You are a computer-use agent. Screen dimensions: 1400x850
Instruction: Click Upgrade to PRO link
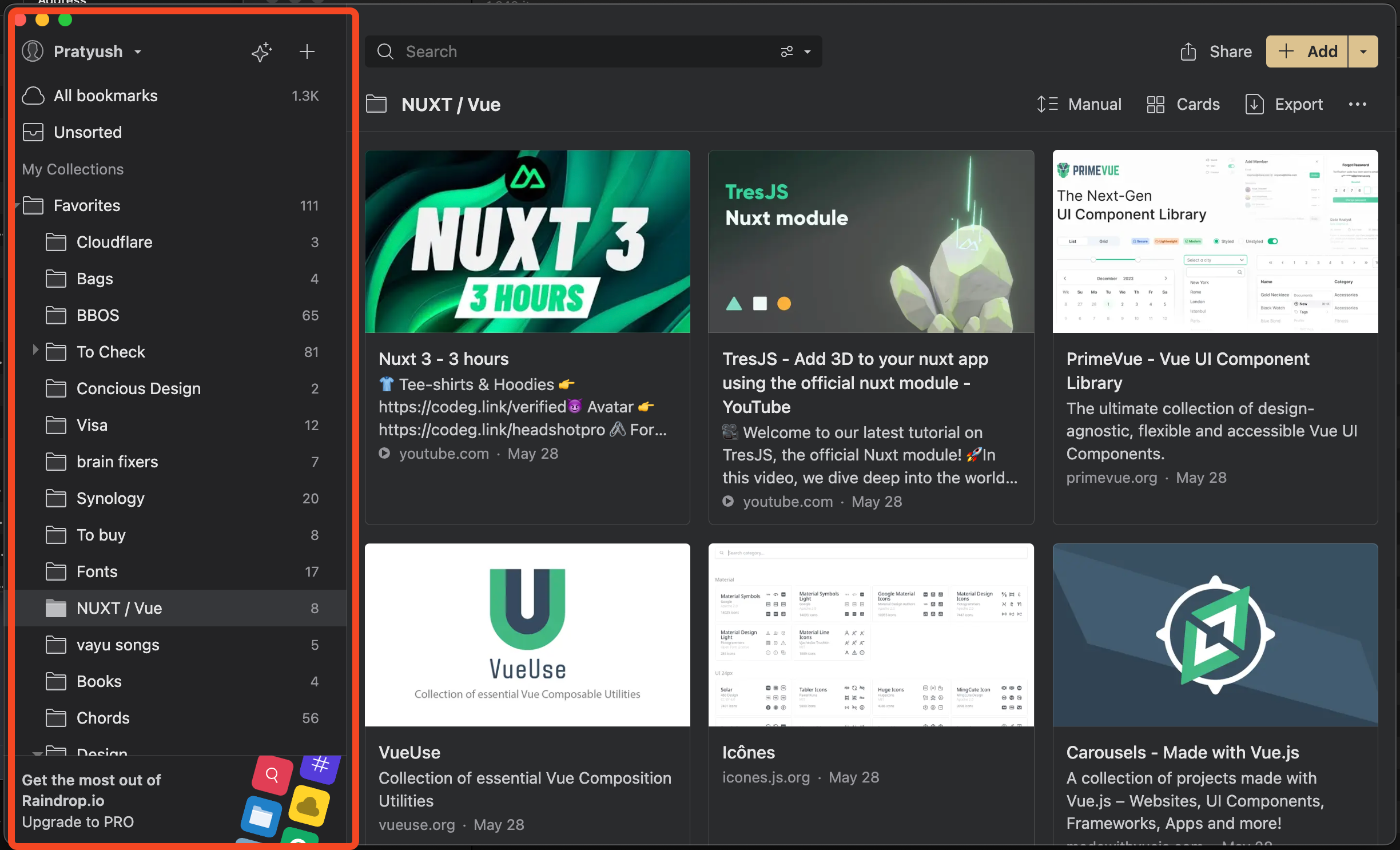pos(78,822)
